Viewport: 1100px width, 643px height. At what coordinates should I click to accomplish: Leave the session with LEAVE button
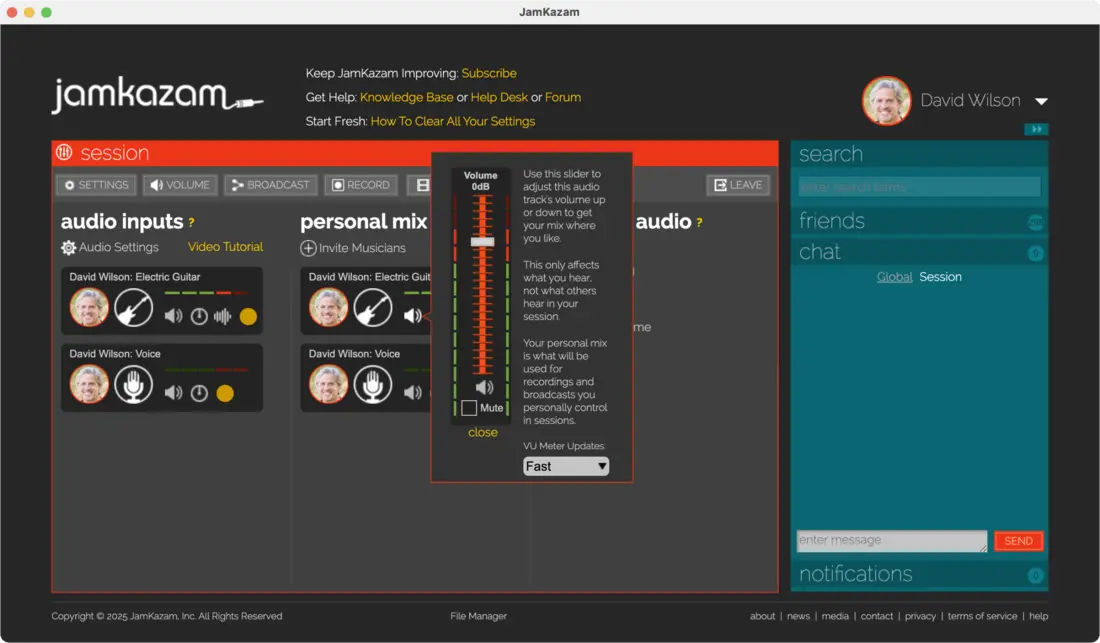738,185
